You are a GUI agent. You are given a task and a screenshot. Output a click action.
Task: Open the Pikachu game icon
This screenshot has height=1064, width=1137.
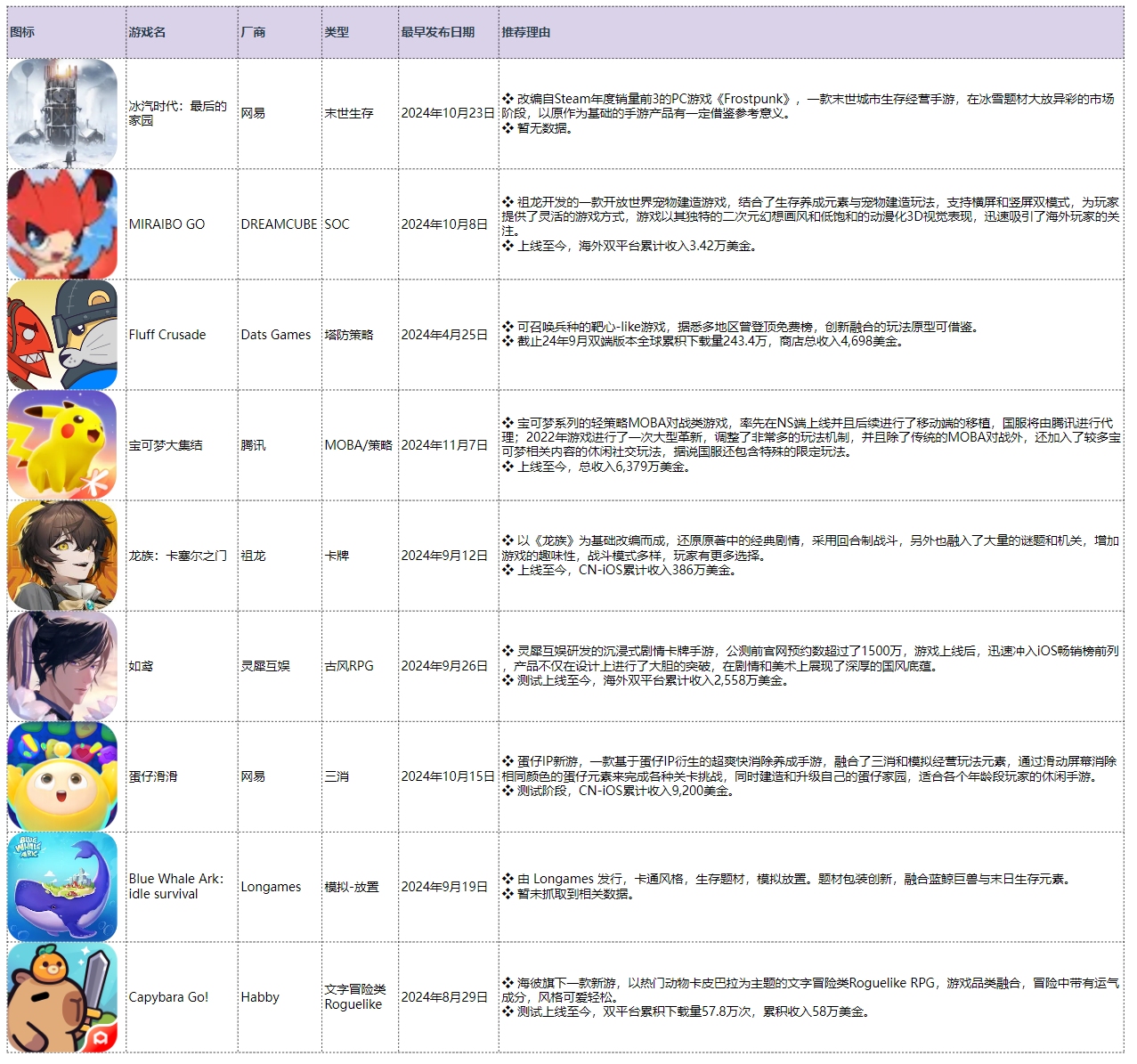62,445
